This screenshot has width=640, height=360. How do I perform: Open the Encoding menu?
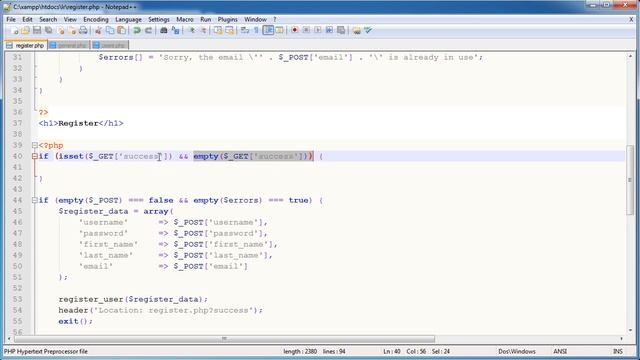(x=96, y=19)
